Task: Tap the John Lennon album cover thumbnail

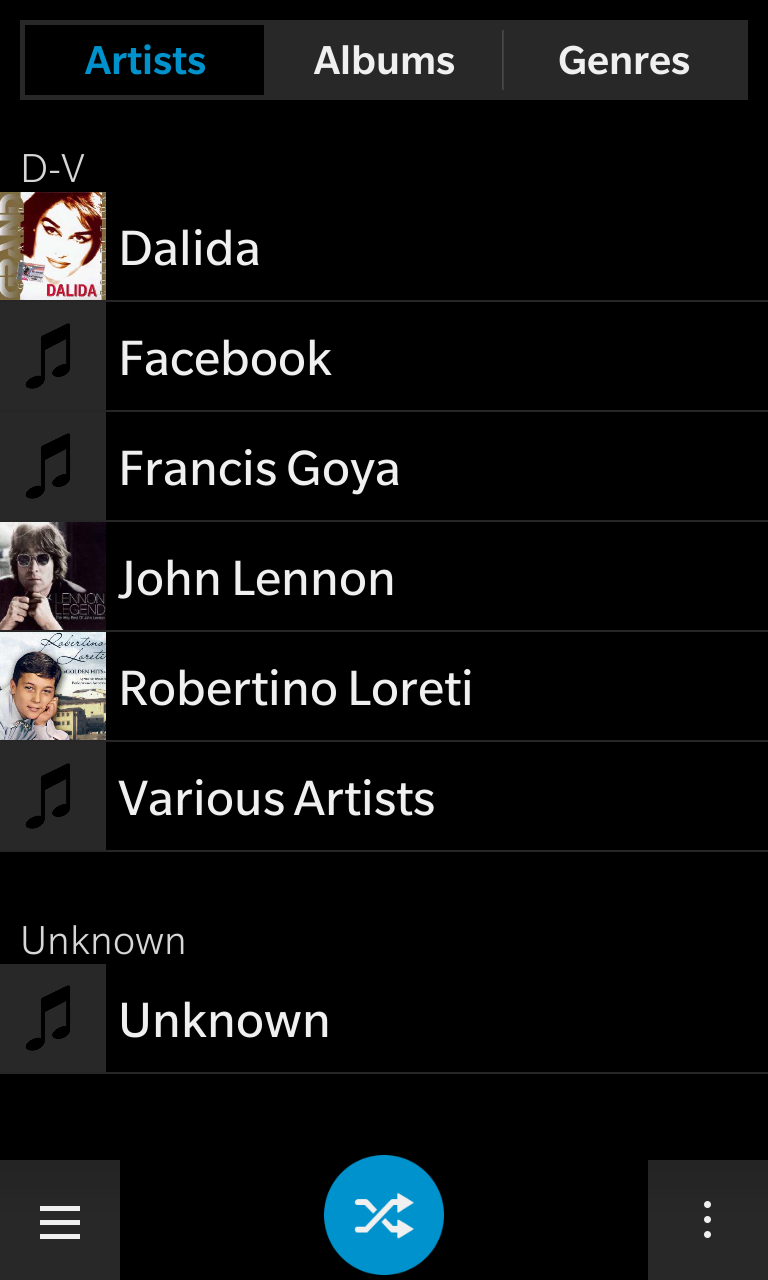Action: coord(52,577)
